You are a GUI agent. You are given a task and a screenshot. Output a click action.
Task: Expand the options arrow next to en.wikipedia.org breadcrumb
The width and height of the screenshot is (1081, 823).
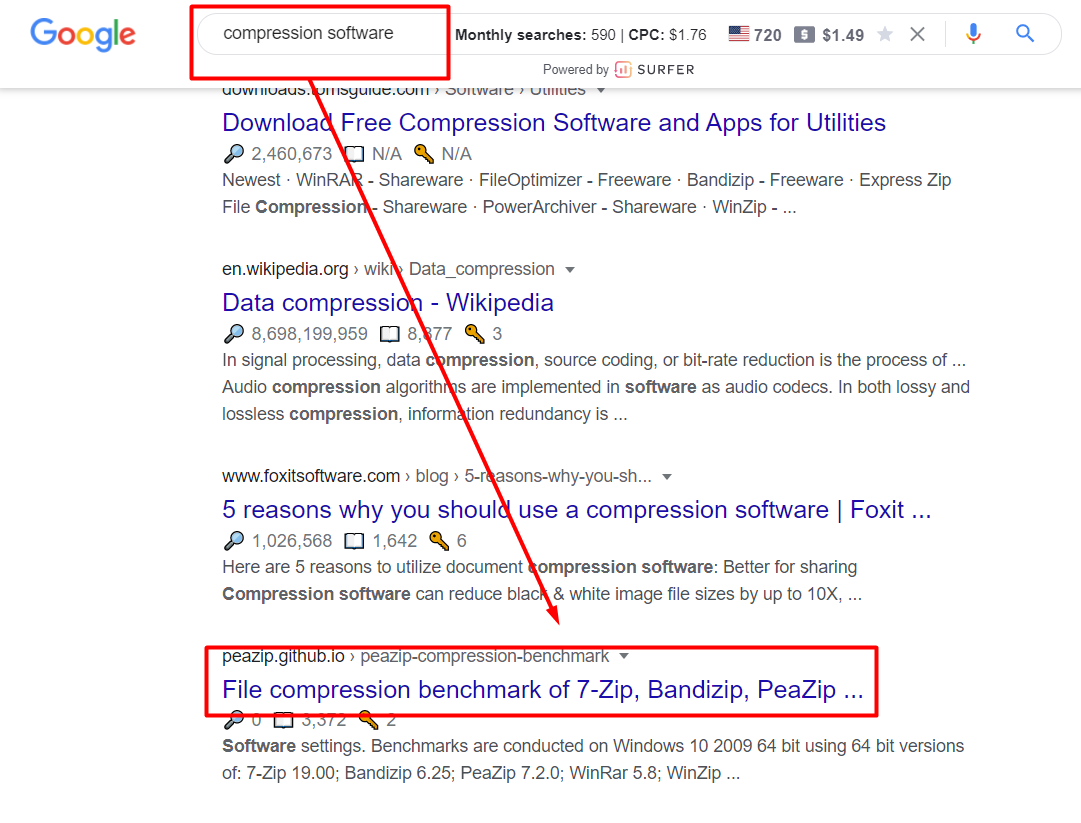[569, 269]
